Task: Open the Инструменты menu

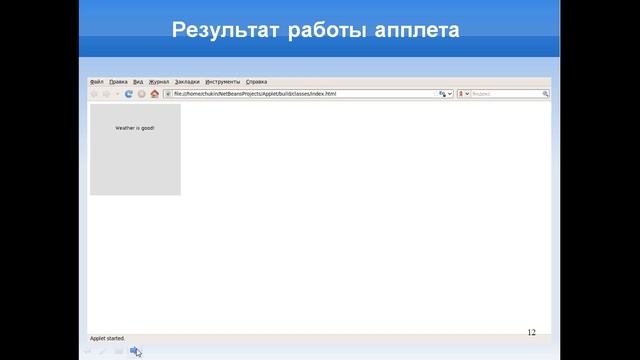Action: click(223, 82)
